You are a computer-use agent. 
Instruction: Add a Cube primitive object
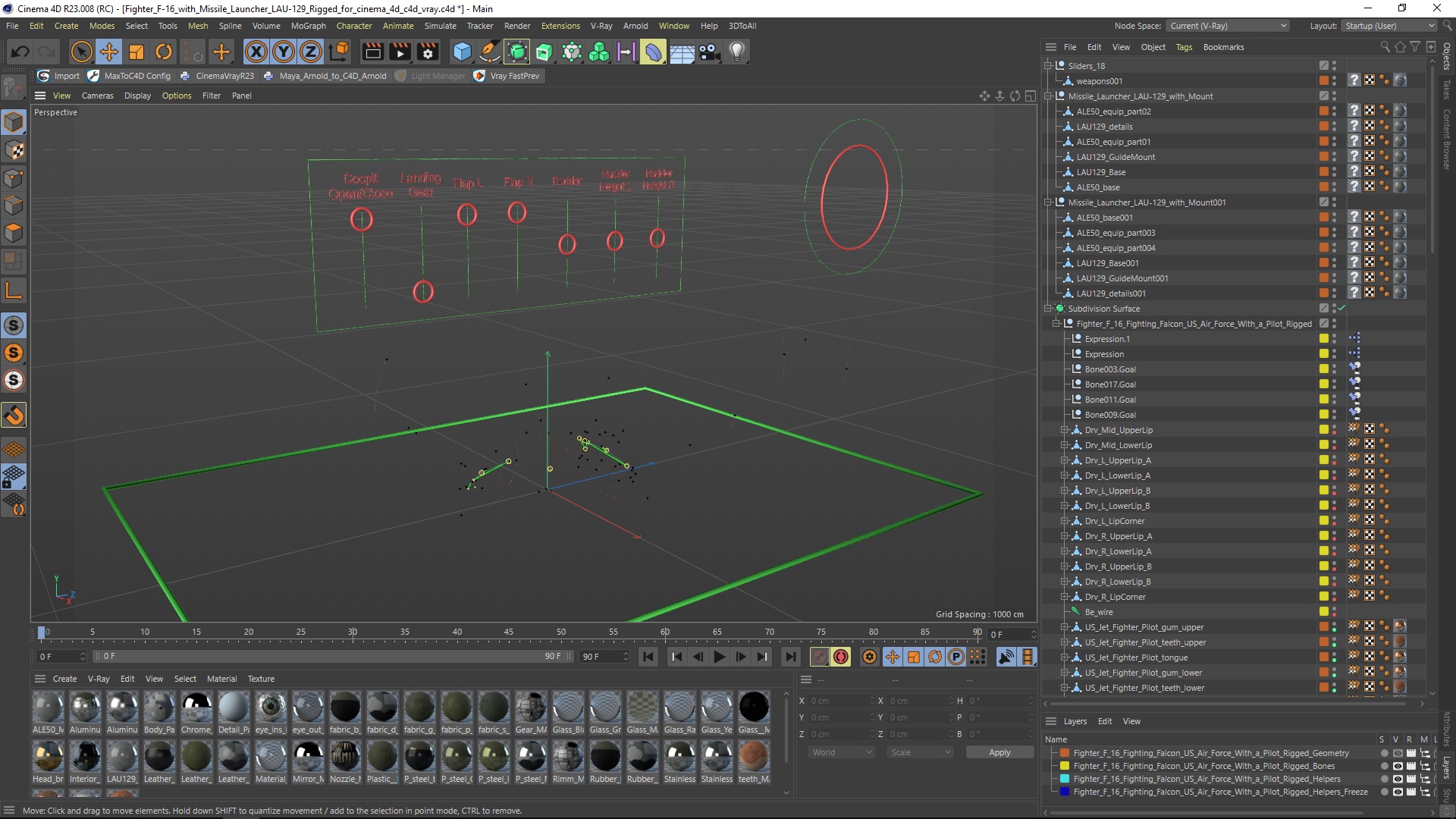(462, 52)
